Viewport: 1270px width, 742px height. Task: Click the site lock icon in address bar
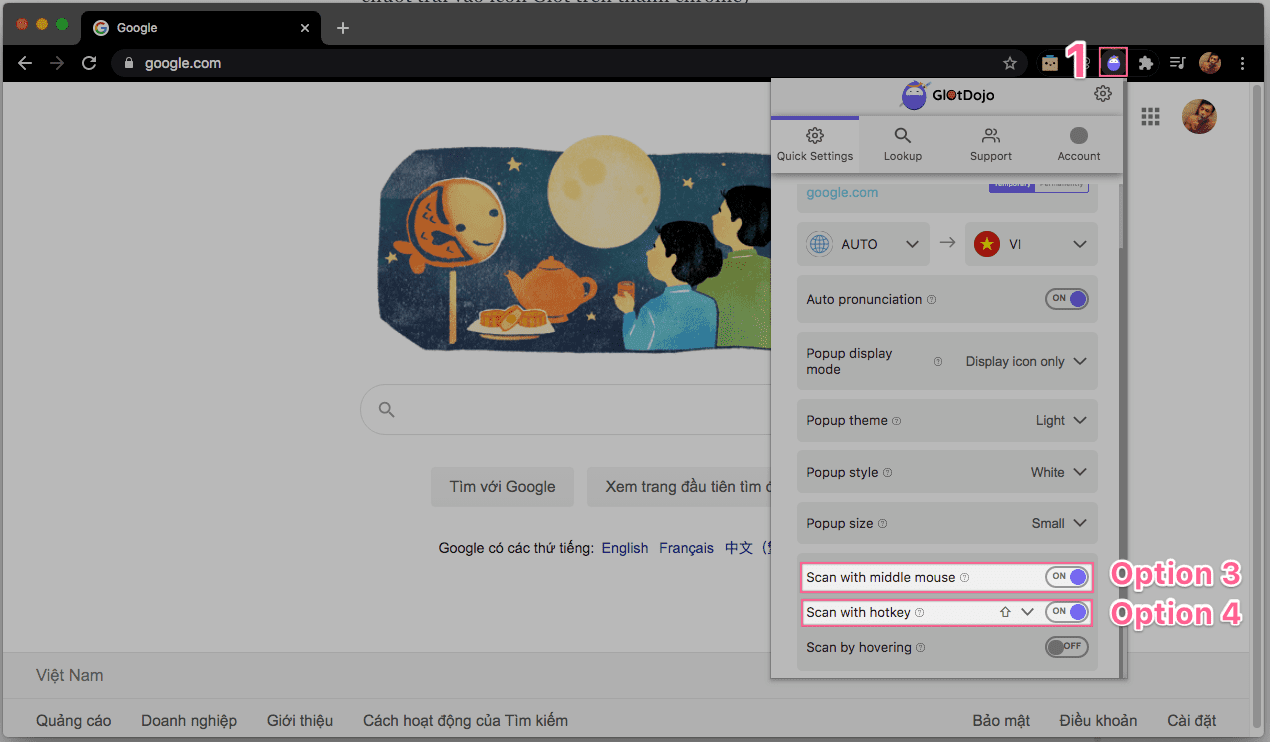128,63
